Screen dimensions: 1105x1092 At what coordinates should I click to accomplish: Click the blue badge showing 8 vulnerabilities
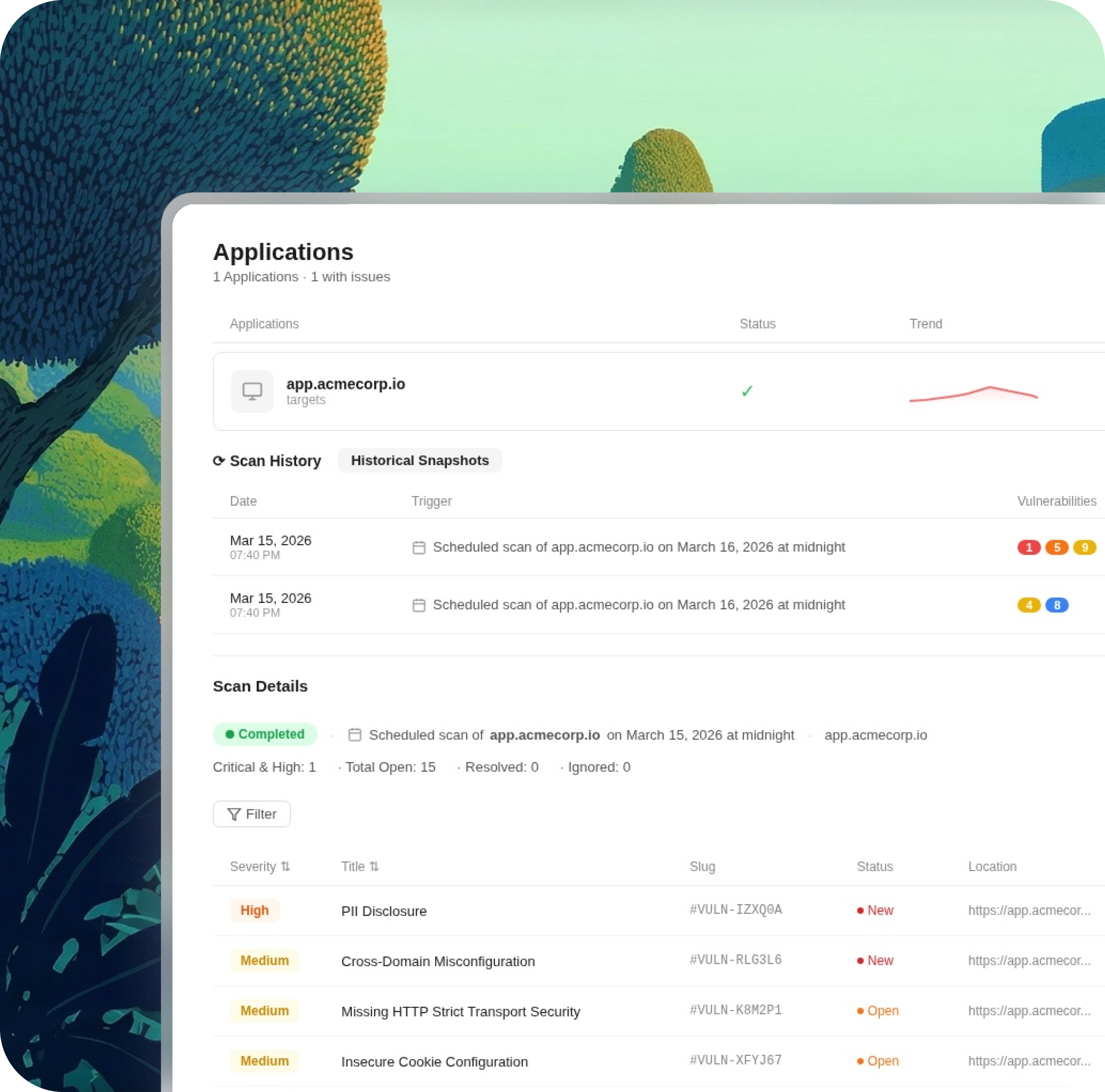[x=1056, y=605]
